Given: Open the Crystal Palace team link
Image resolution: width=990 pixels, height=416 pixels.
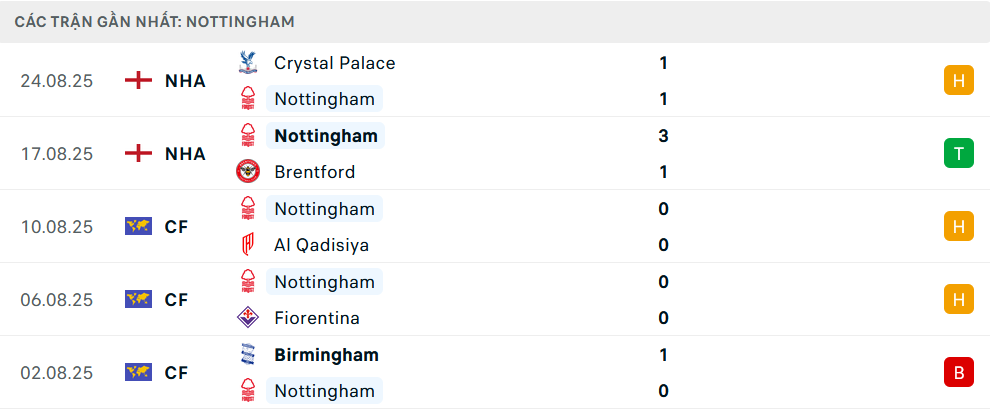Looking at the screenshot, I should pyautogui.click(x=334, y=63).
